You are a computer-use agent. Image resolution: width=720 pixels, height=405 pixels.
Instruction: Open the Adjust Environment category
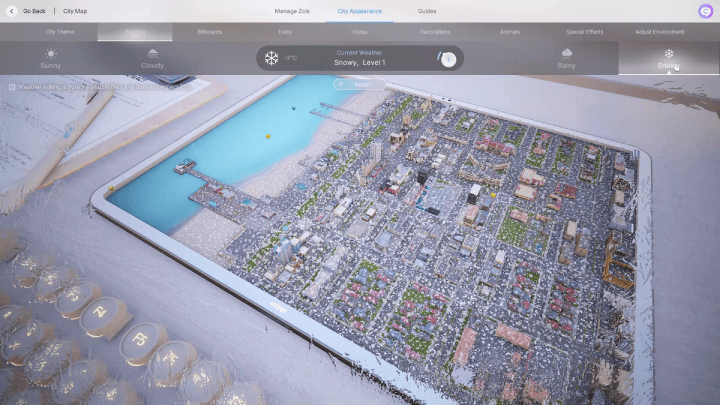click(660, 32)
